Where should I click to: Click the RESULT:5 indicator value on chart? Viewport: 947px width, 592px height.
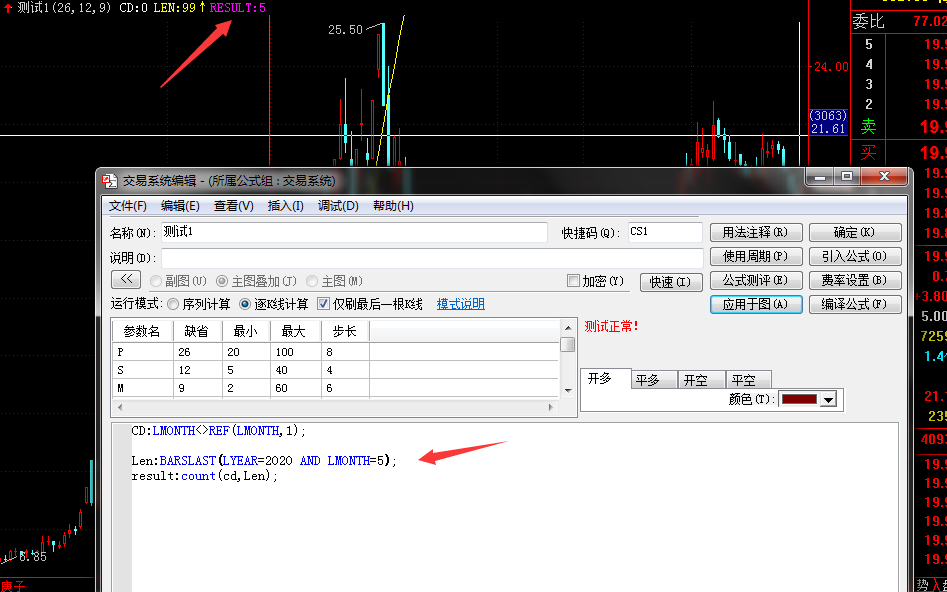coord(237,8)
